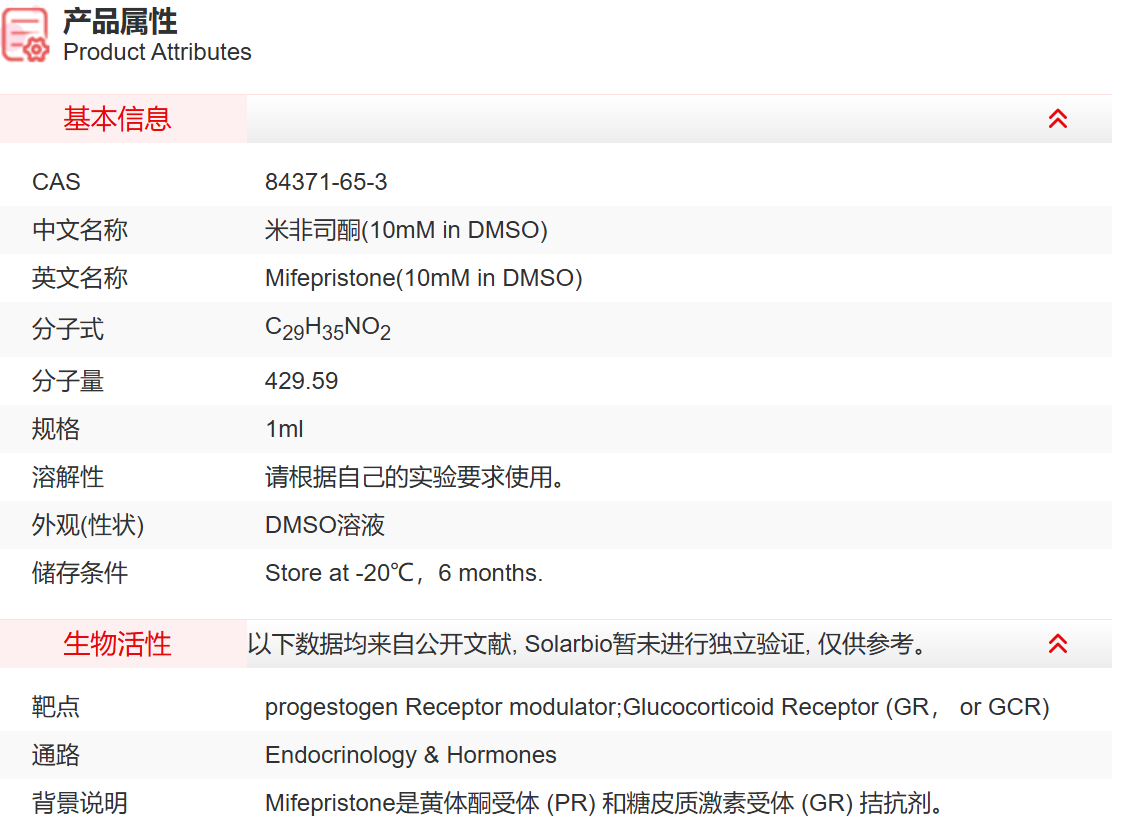Click the Product Attributes subtitle text
This screenshot has height=838, width=1127.
[x=157, y=52]
